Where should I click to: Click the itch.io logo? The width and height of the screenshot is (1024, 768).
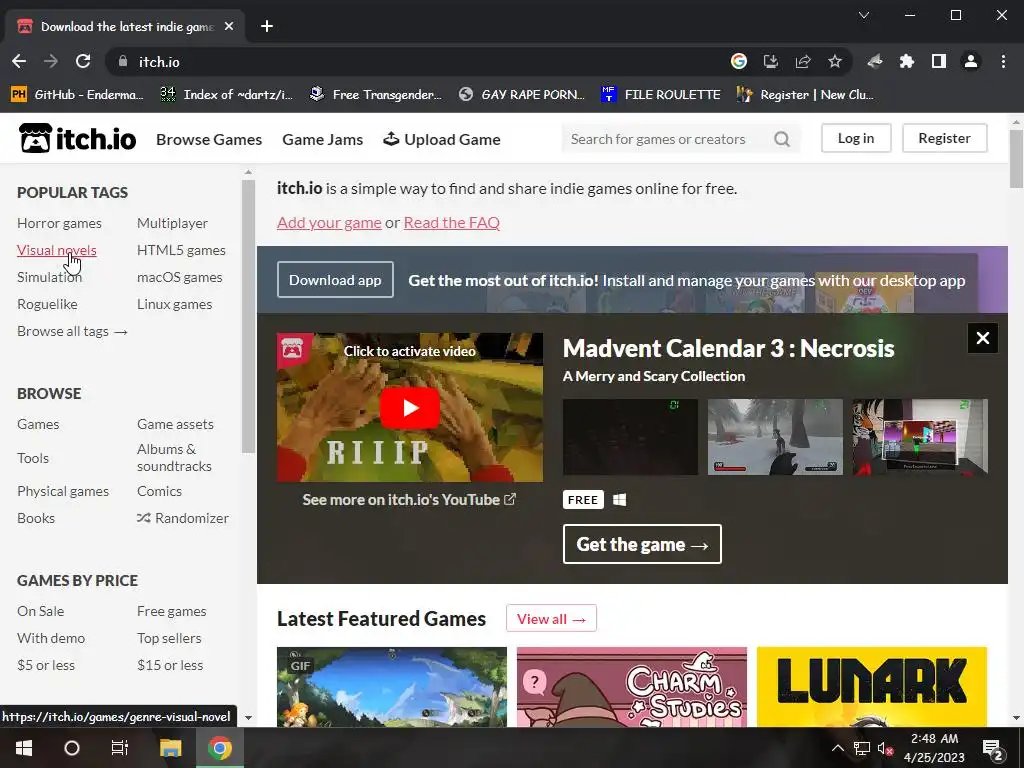point(77,138)
